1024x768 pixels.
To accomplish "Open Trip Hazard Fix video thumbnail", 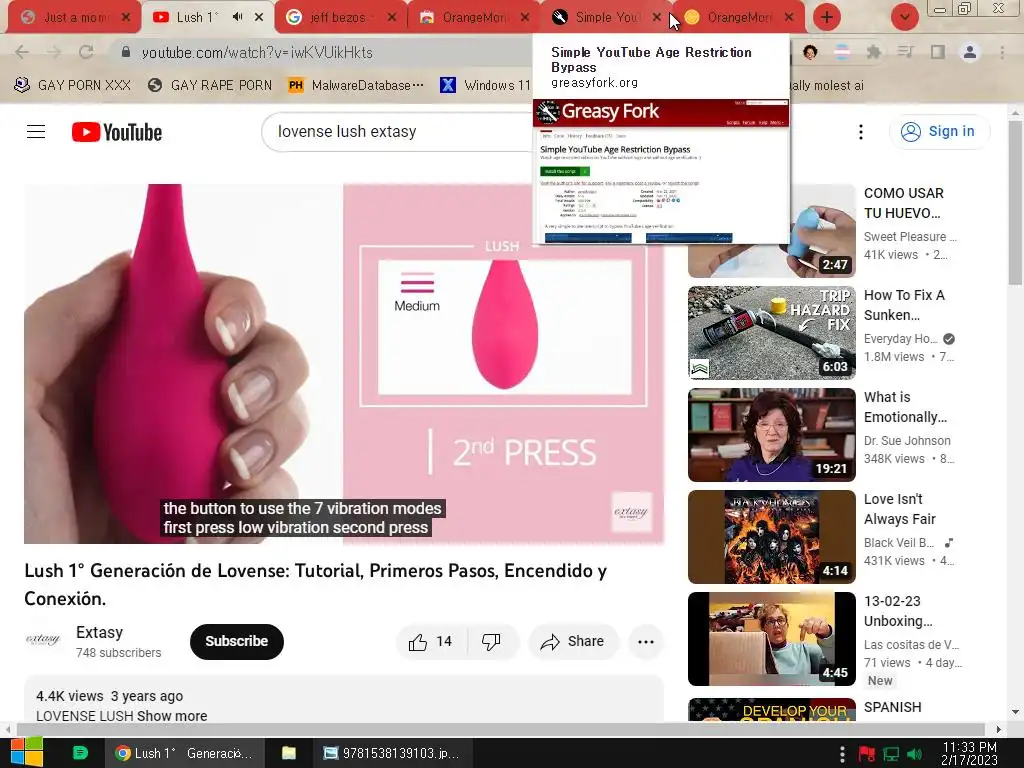I will tap(772, 332).
